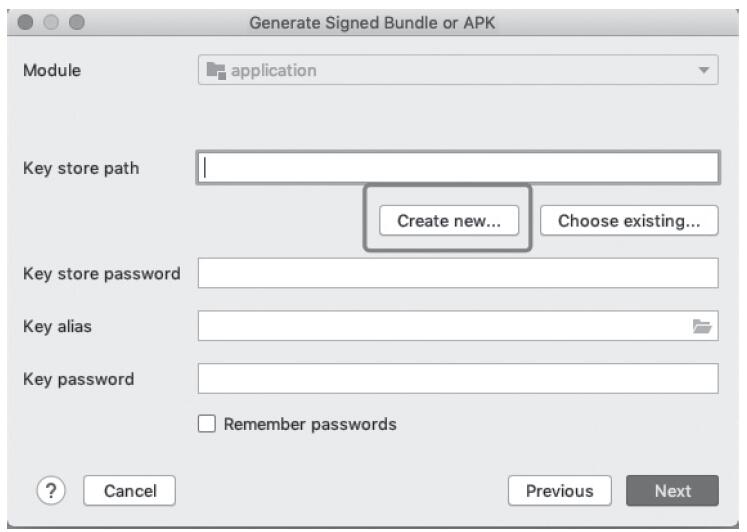Select the Key alias text field
The height and width of the screenshot is (532, 747).
point(440,326)
